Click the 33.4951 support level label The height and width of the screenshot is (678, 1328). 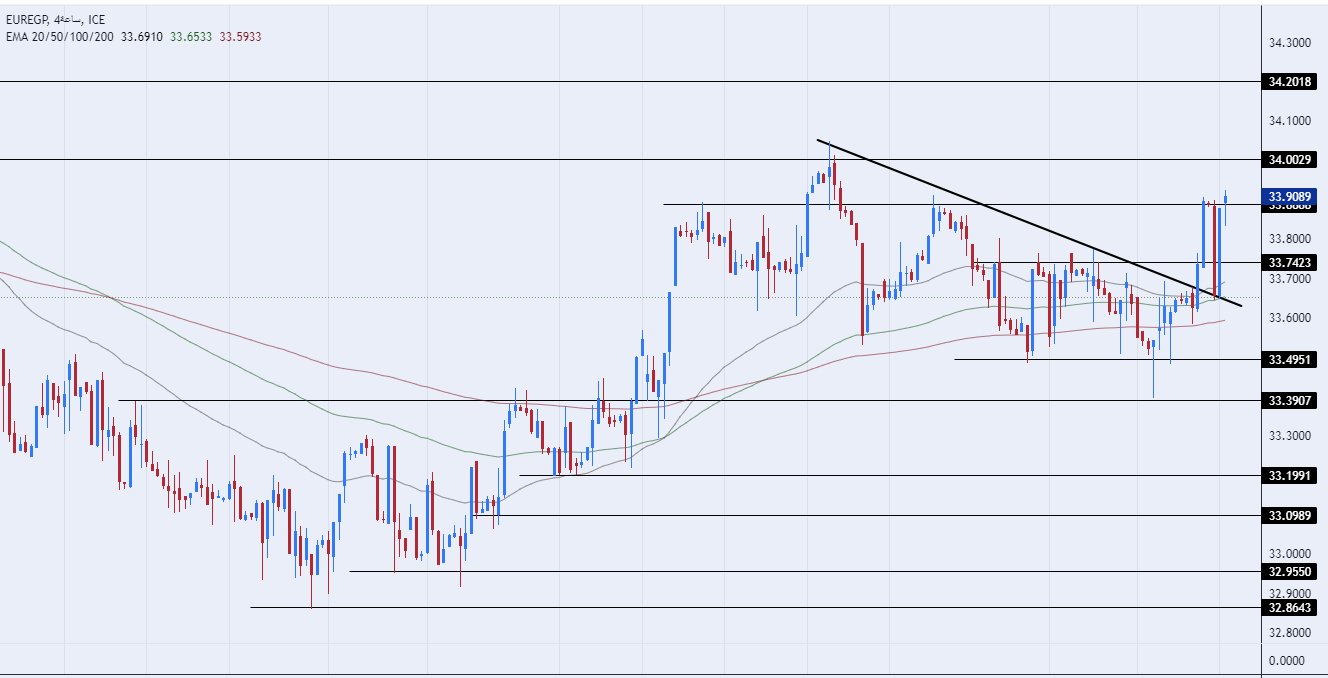pyautogui.click(x=1289, y=360)
